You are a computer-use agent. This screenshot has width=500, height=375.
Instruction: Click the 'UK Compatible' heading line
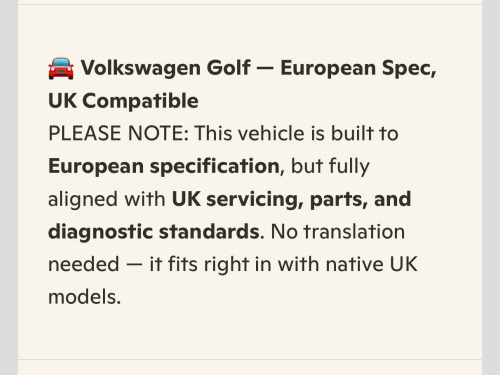tap(123, 101)
